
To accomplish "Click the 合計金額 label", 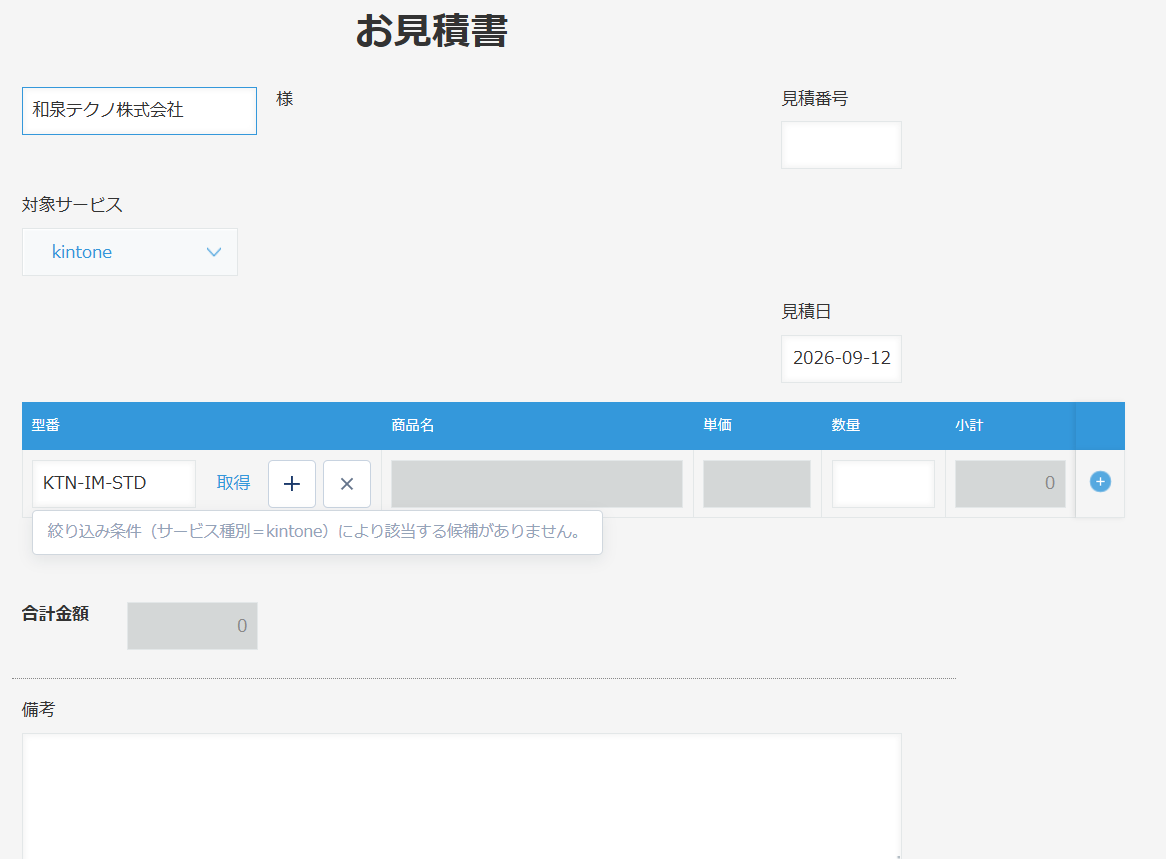I will (55, 614).
